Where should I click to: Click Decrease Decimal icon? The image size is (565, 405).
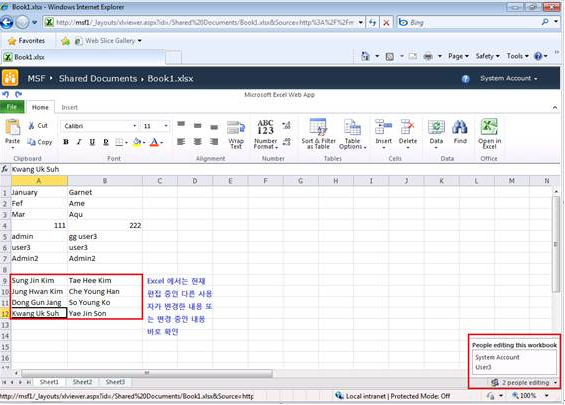click(286, 142)
